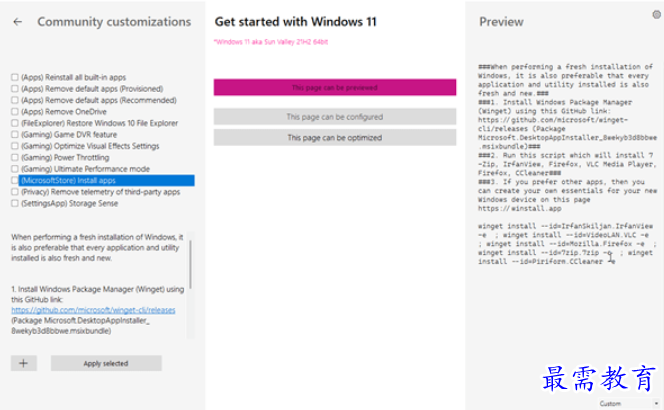This screenshot has width=664, height=410.
Task: Click the winget install script text in Preview
Action: [x=567, y=244]
